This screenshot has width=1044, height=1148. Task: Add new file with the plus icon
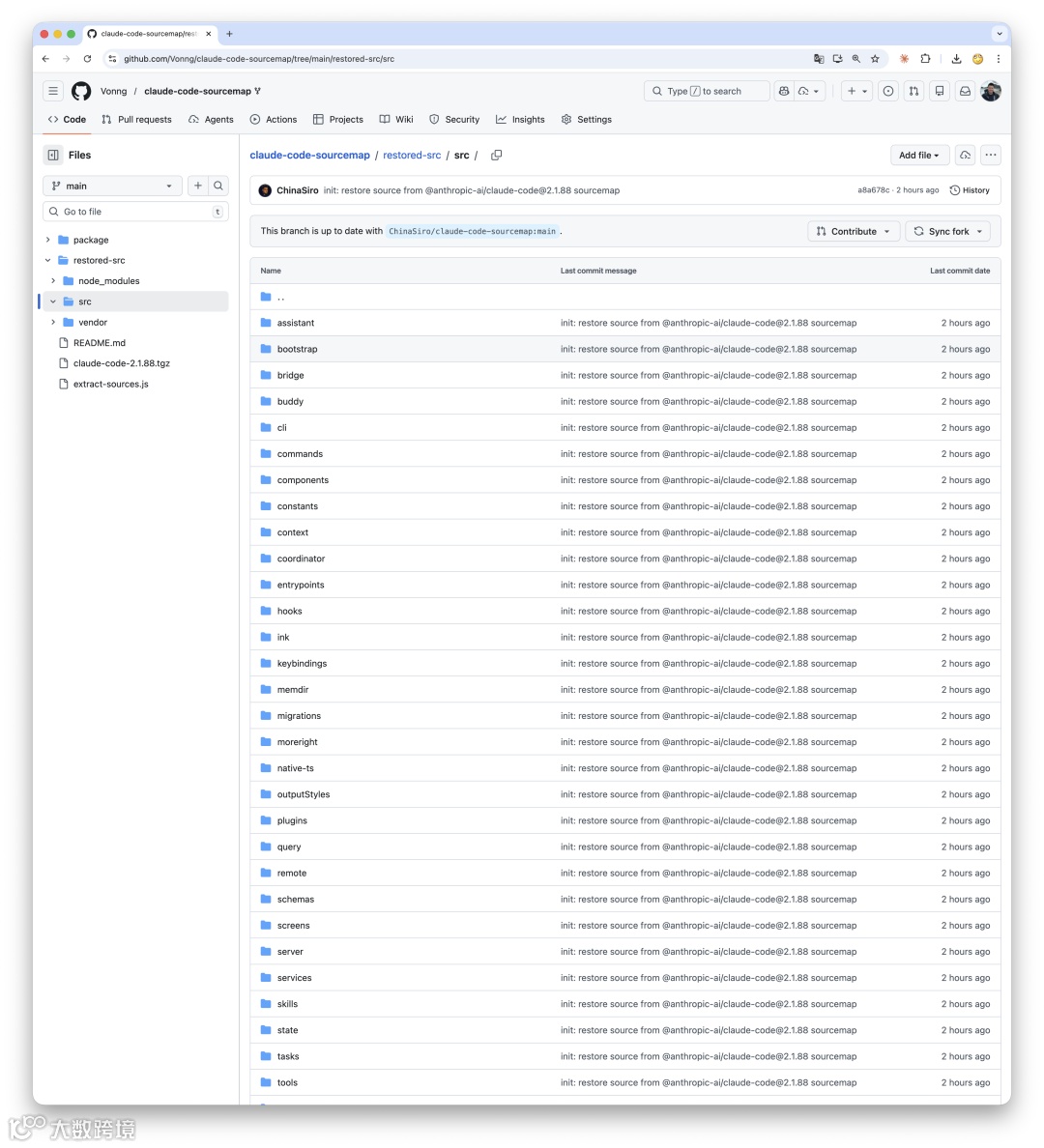click(x=198, y=186)
